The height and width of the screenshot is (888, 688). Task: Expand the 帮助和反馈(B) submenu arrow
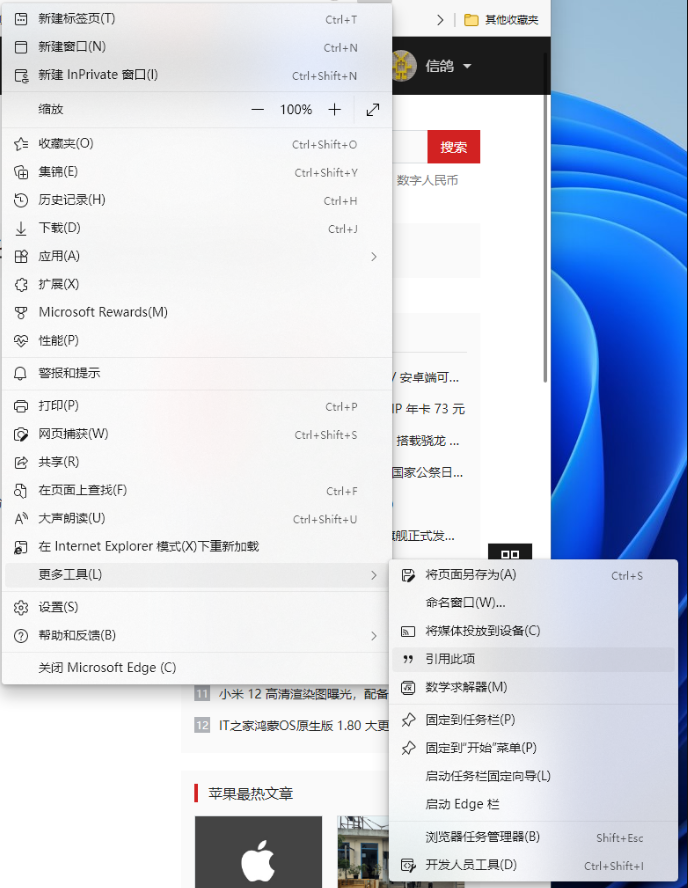[x=374, y=636]
